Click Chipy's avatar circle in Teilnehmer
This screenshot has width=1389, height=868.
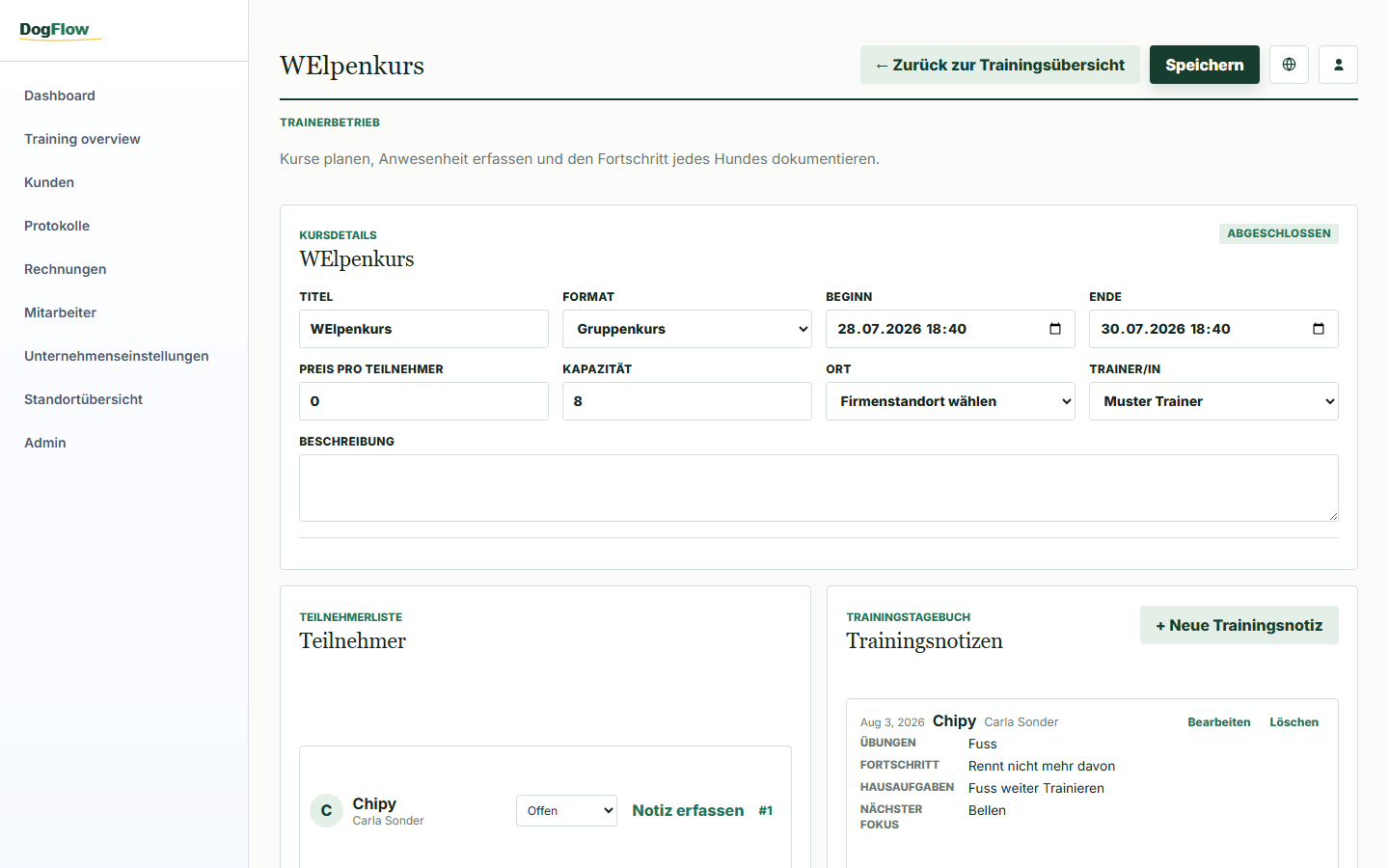326,811
